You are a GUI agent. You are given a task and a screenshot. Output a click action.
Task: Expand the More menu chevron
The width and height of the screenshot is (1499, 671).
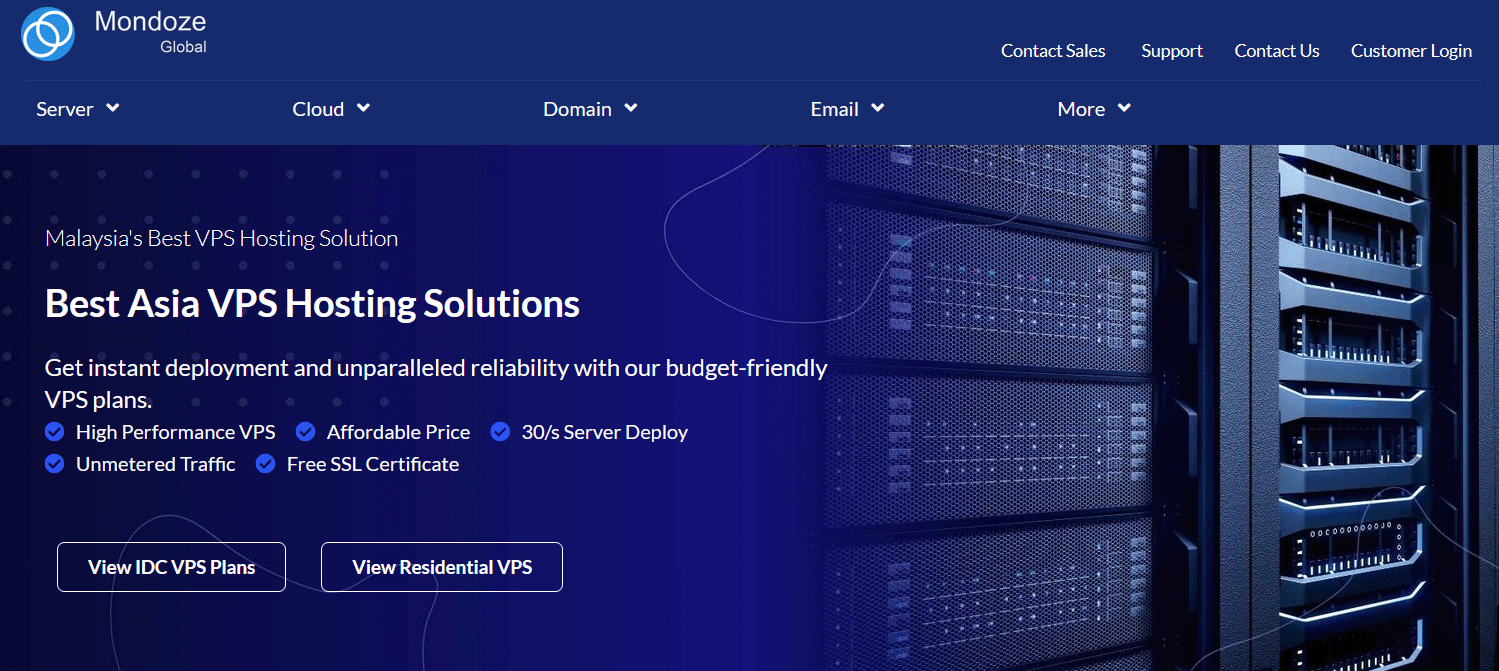(x=1124, y=108)
